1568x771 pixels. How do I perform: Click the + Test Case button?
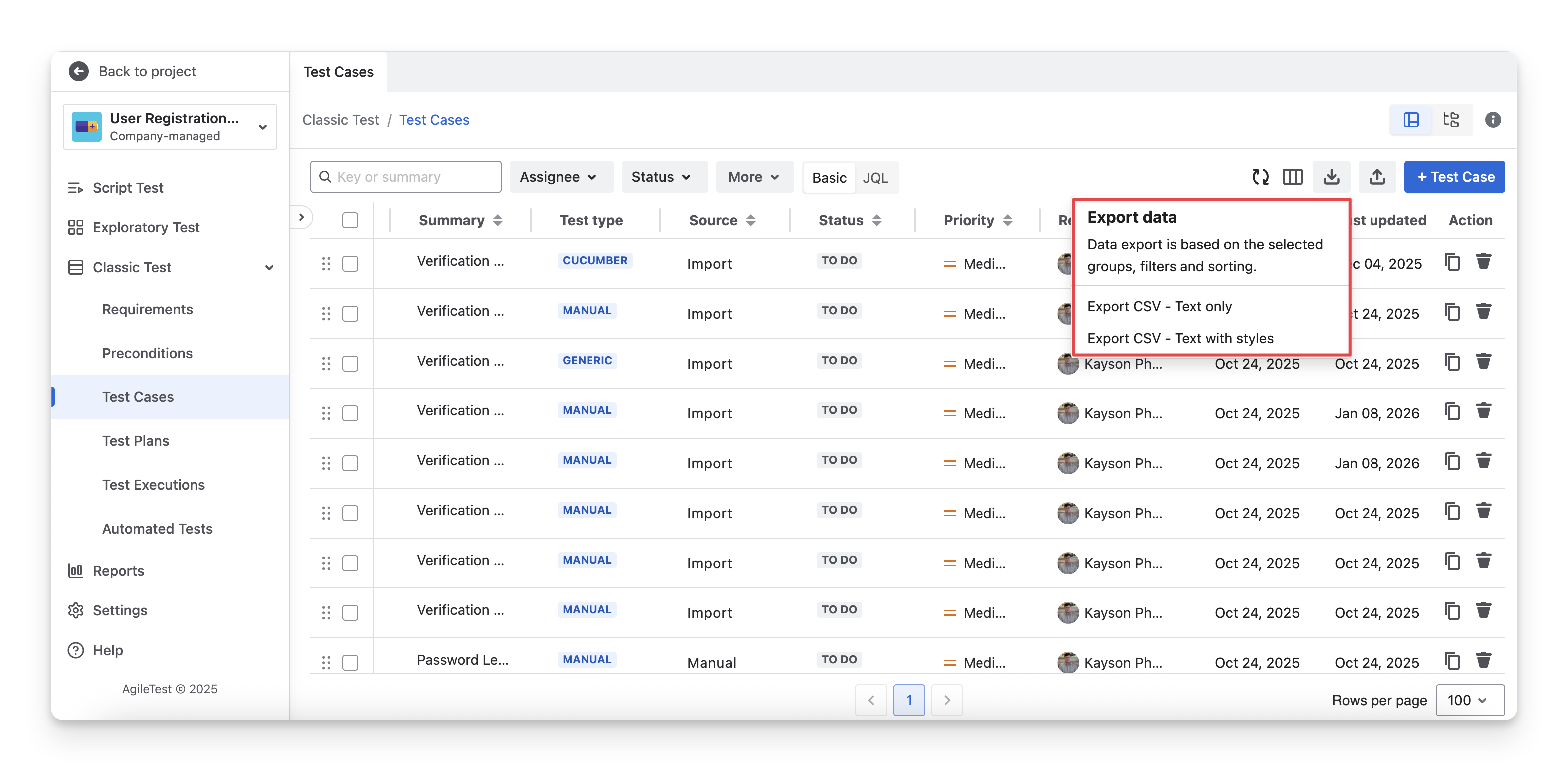(1454, 177)
